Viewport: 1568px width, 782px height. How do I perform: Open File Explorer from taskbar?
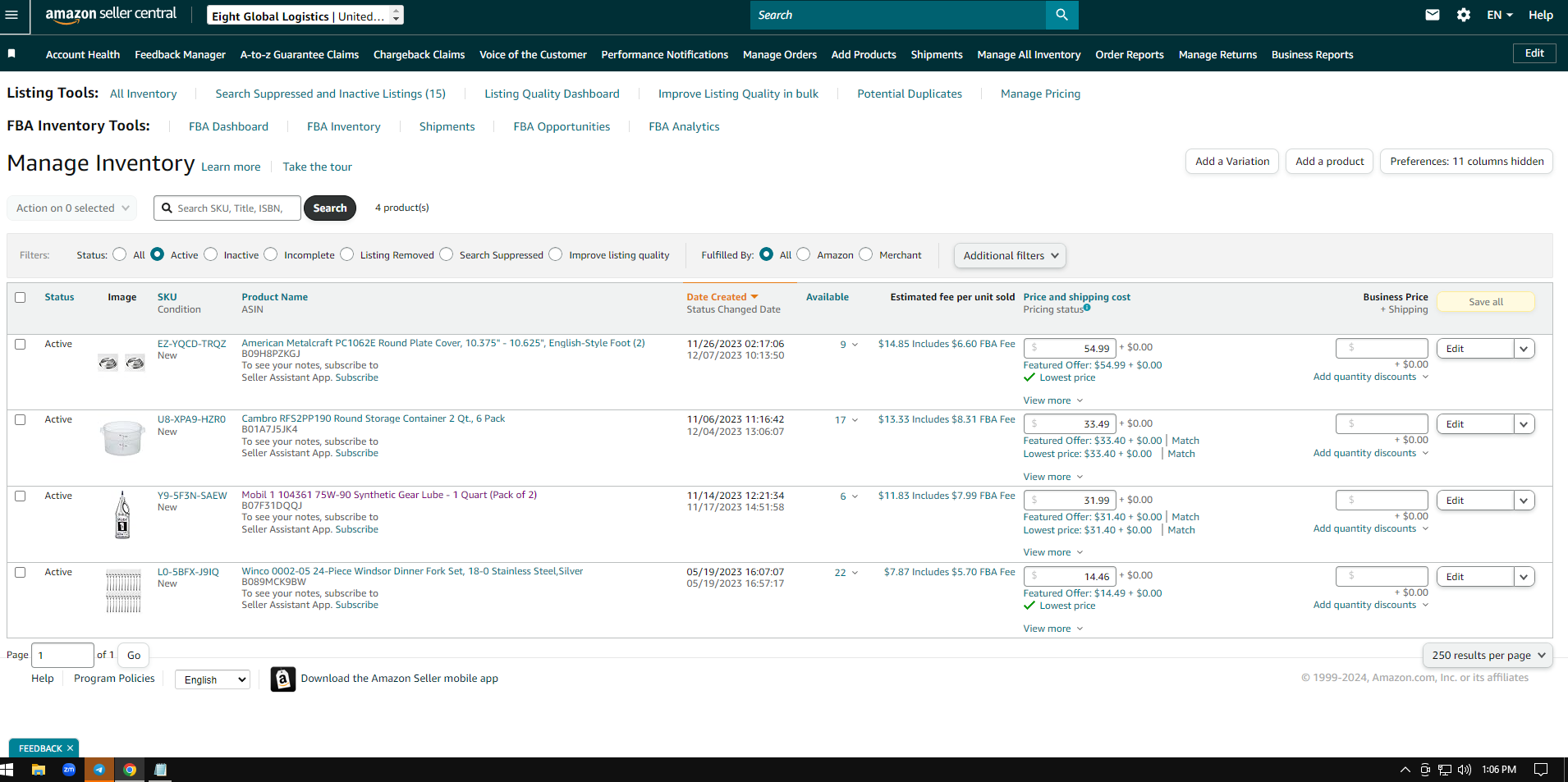click(38, 770)
